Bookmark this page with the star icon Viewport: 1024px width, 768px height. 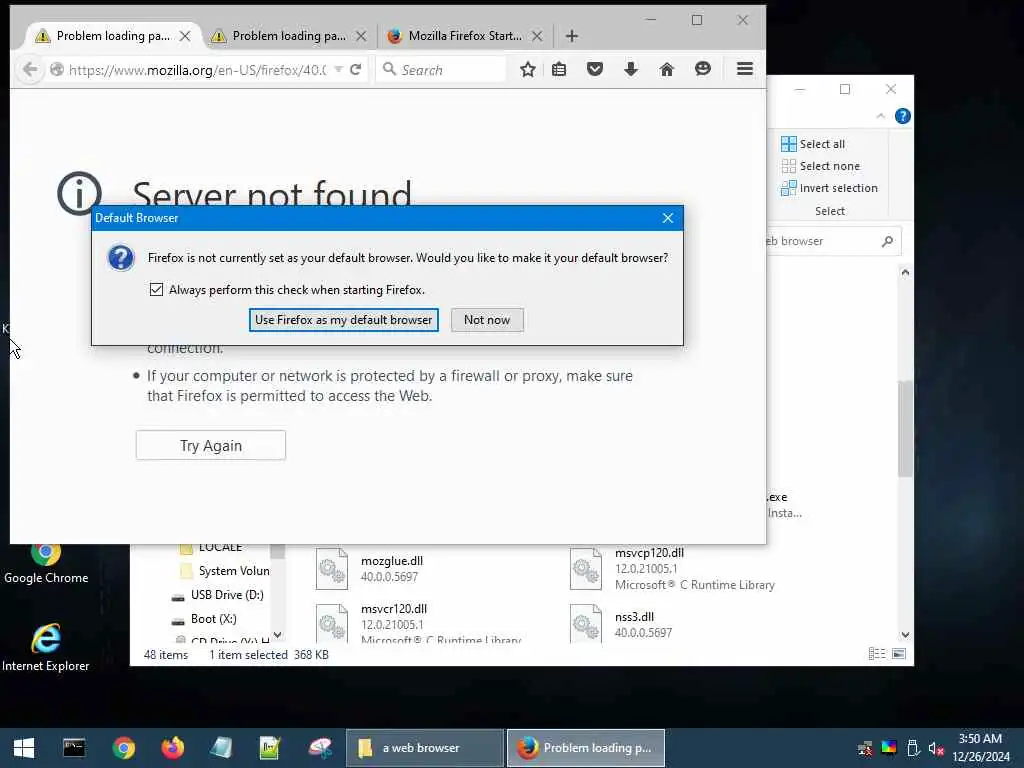pyautogui.click(x=528, y=69)
